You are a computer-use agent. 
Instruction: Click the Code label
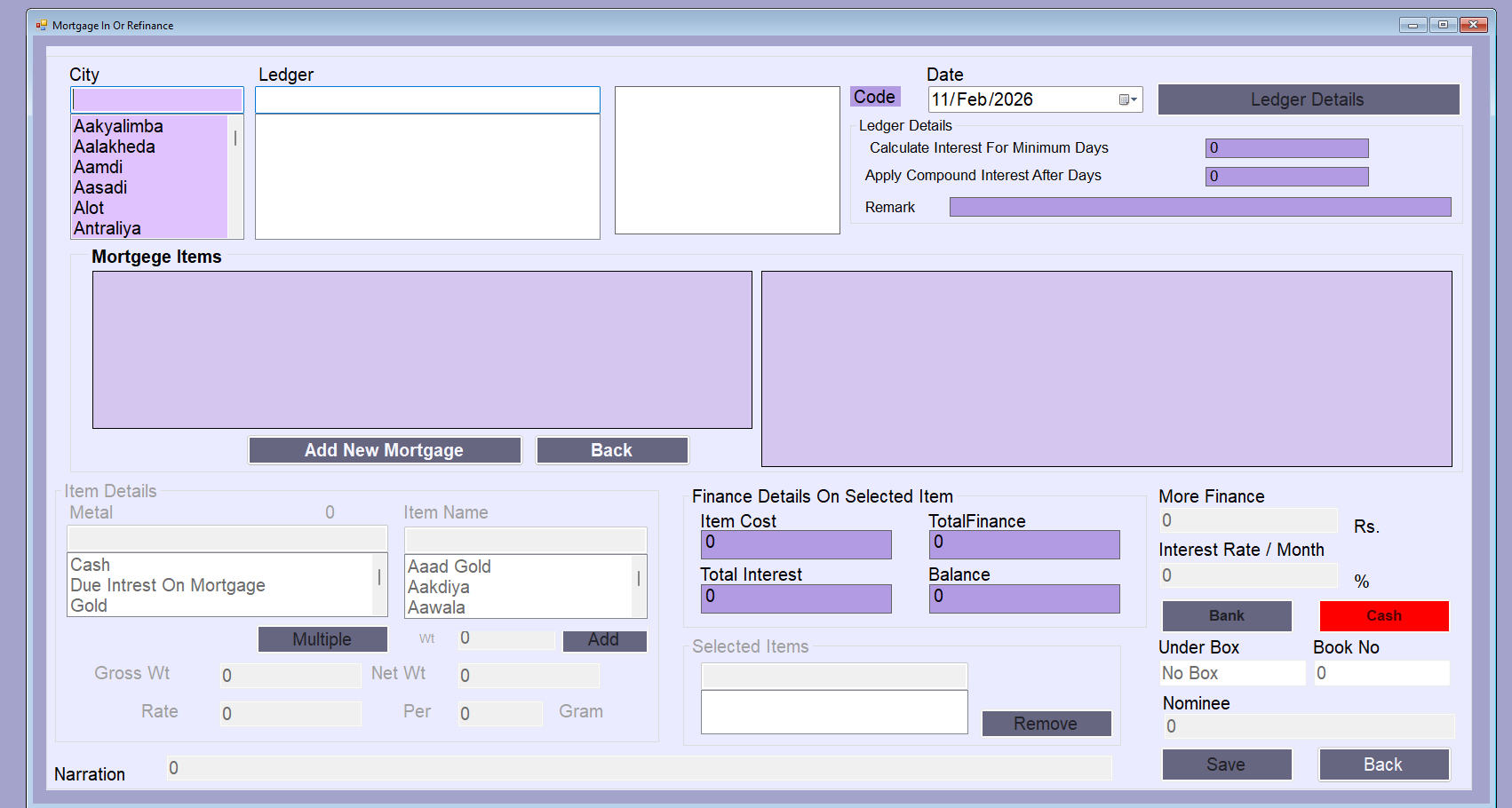(875, 97)
